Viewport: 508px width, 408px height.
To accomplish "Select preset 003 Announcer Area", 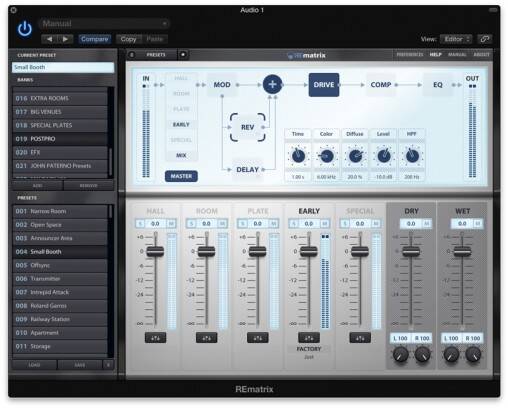I will [x=60, y=238].
